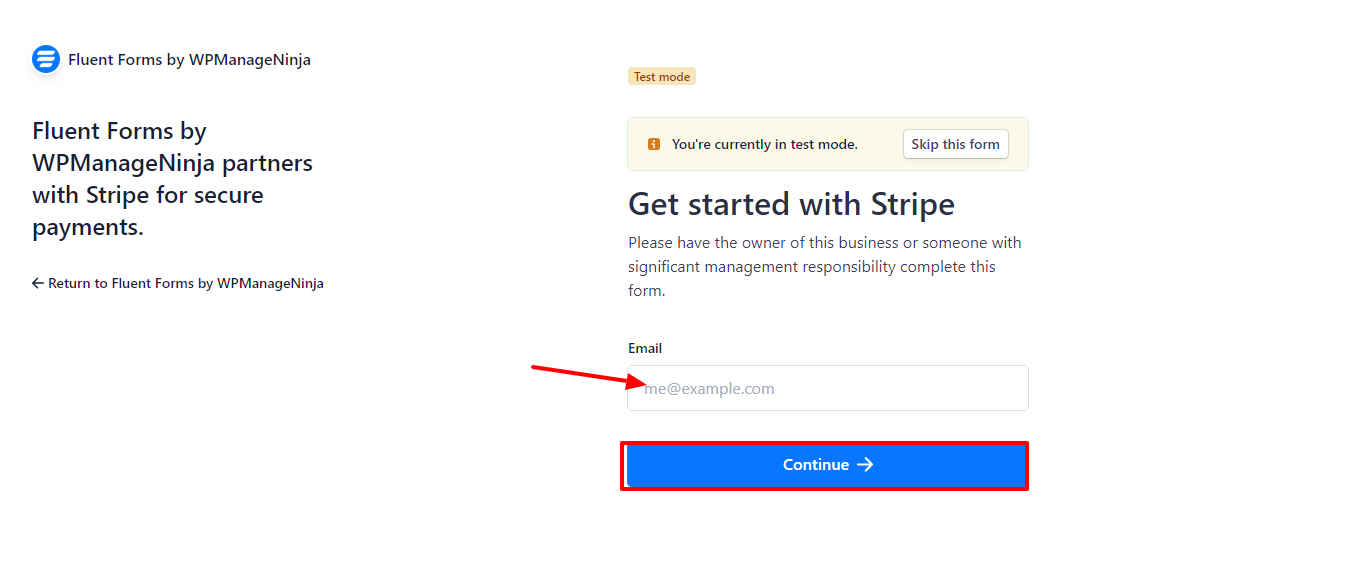Click the orange info icon in test banner
1352x583 pixels.
coord(654,144)
